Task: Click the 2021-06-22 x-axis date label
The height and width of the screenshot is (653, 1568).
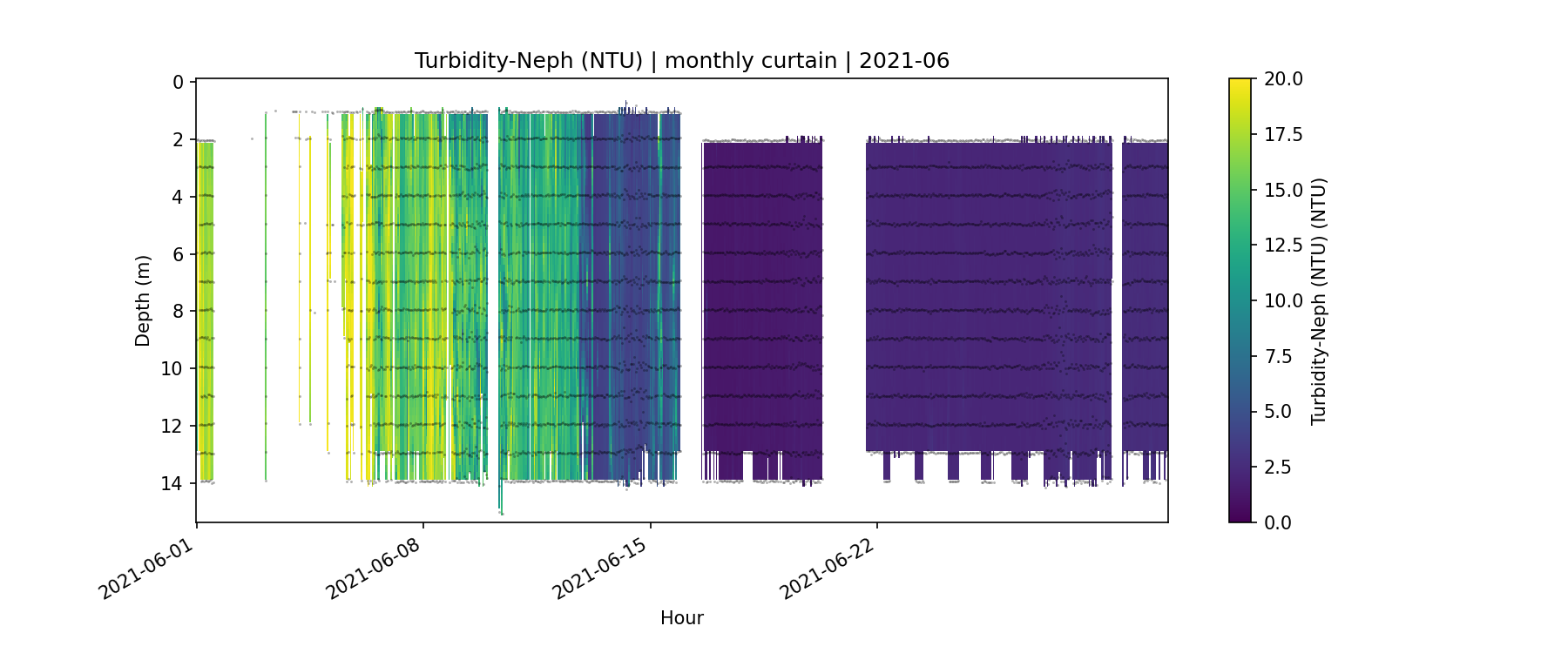Action: [826, 569]
